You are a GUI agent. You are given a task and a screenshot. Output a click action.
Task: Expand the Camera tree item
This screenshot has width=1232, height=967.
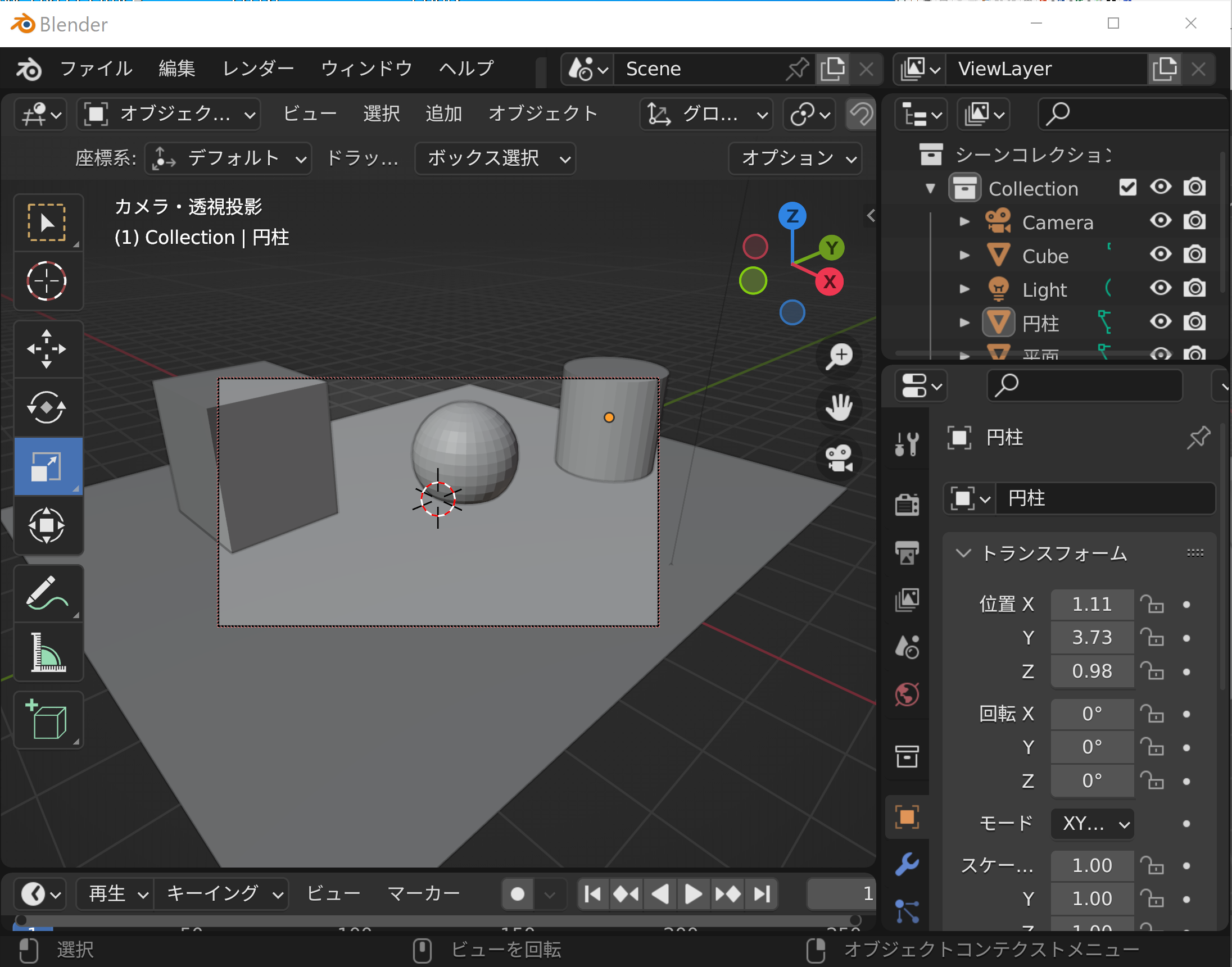point(964,221)
